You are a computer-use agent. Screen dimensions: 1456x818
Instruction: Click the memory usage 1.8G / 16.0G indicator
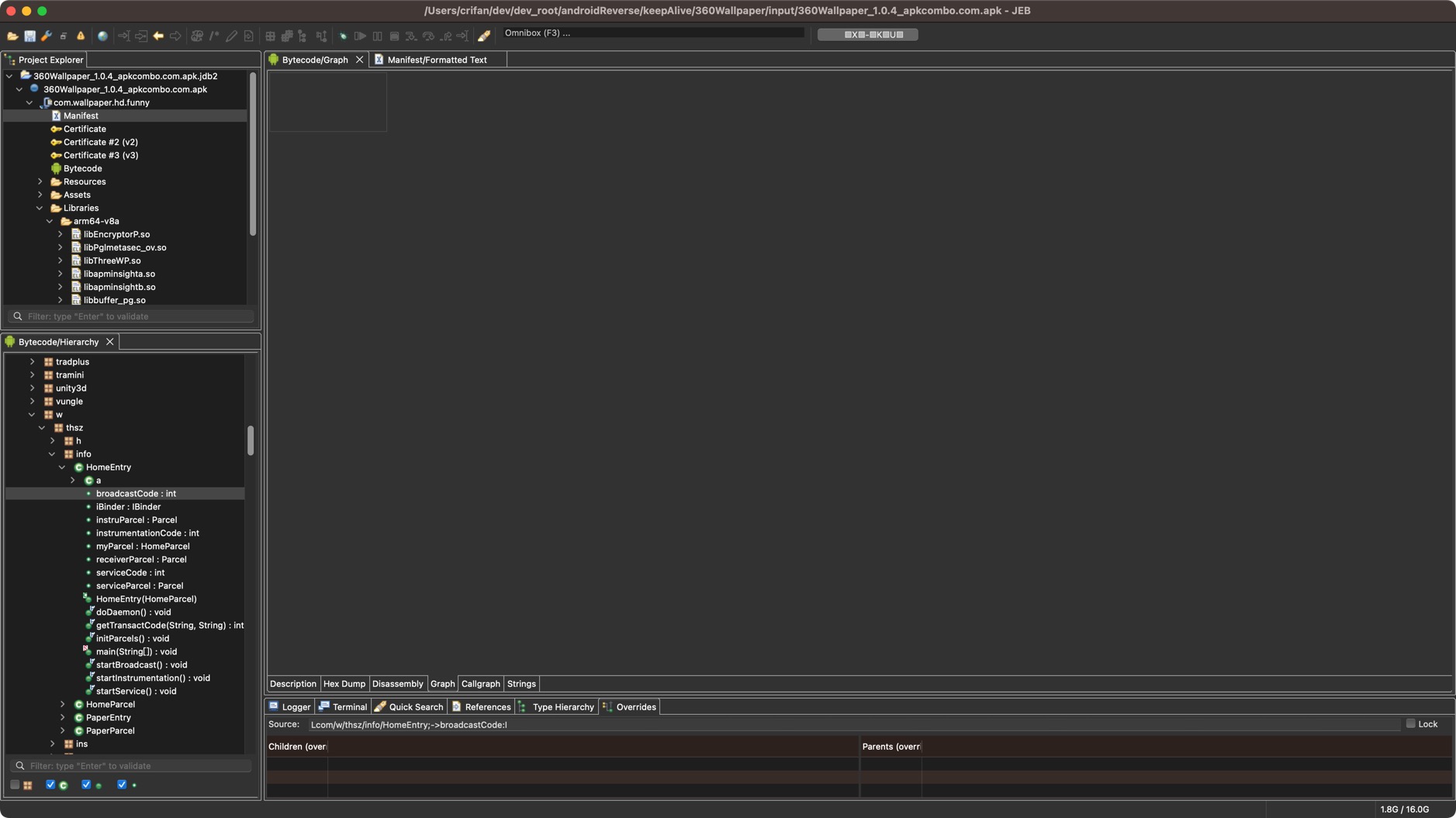[1404, 809]
